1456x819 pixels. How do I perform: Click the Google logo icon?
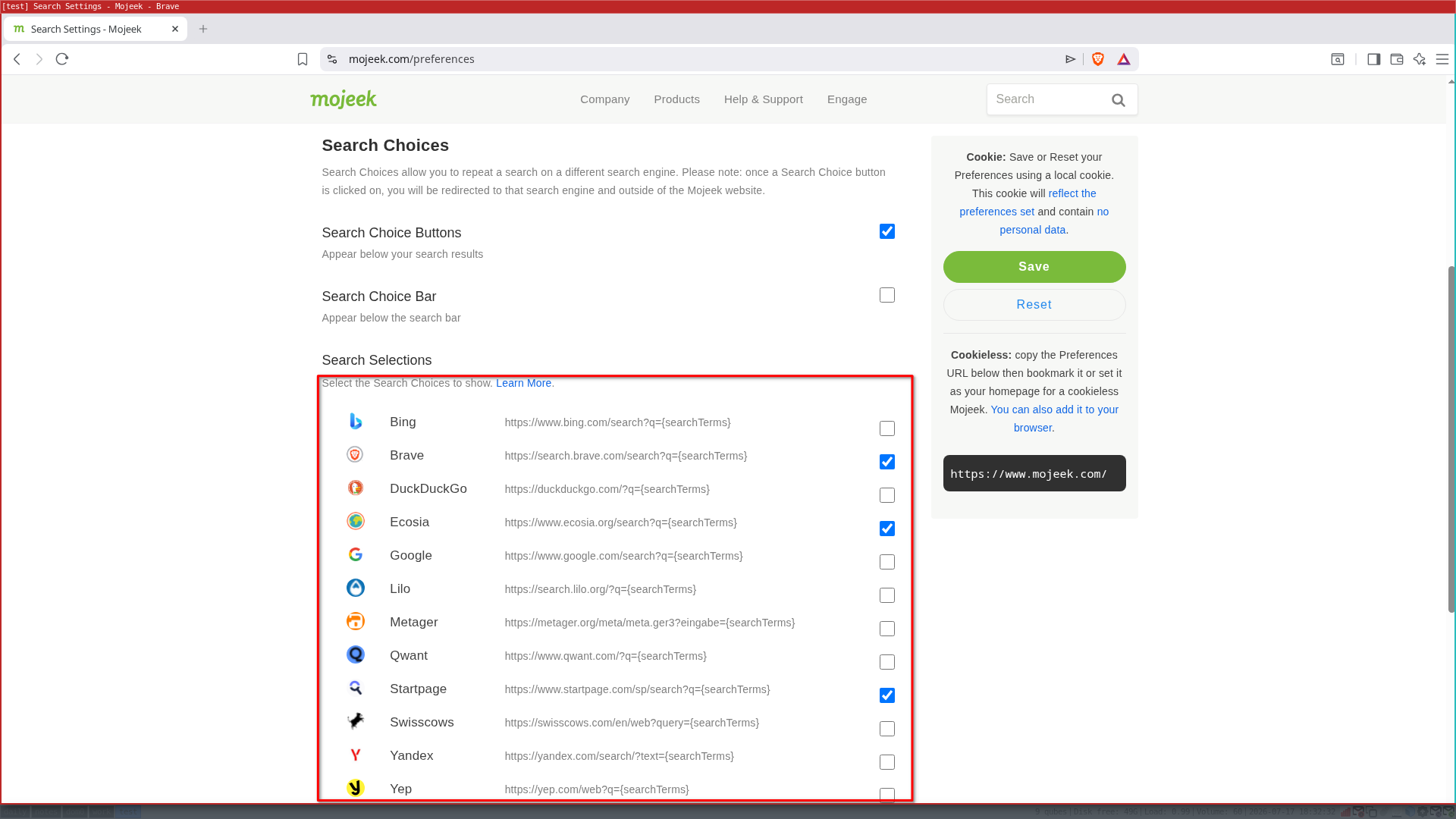pyautogui.click(x=356, y=554)
